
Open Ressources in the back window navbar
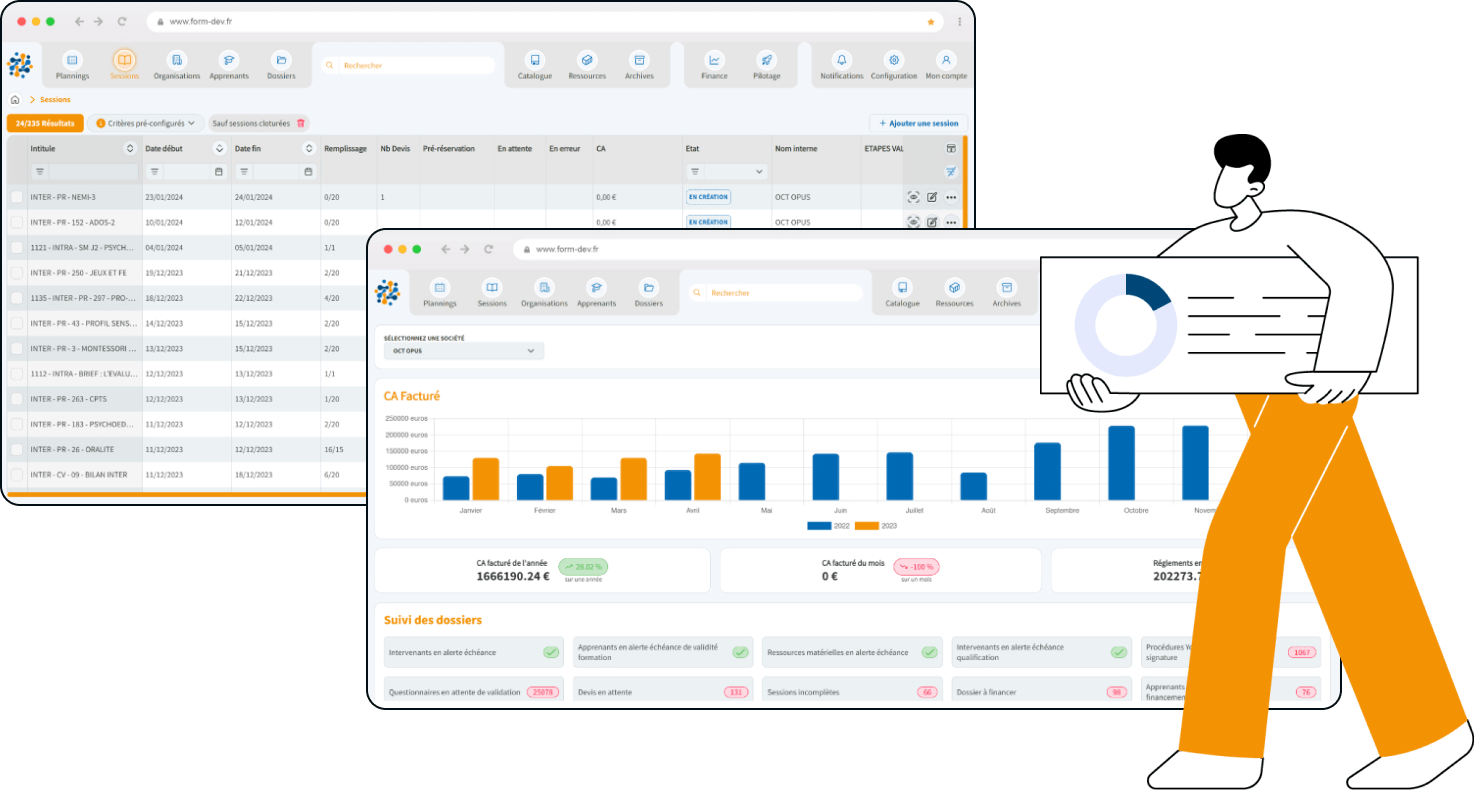tap(587, 65)
